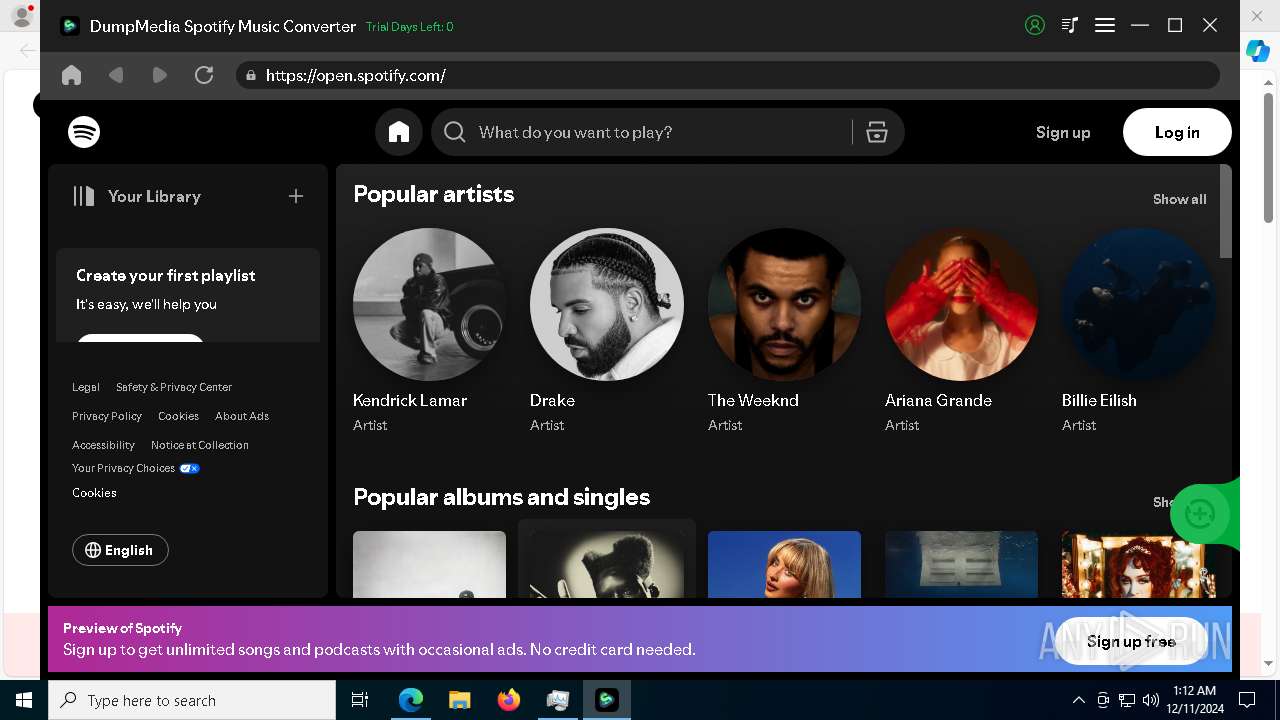Image resolution: width=1280 pixels, height=720 pixels.
Task: Open the blue album cover with blonde woman
Action: (x=784, y=564)
